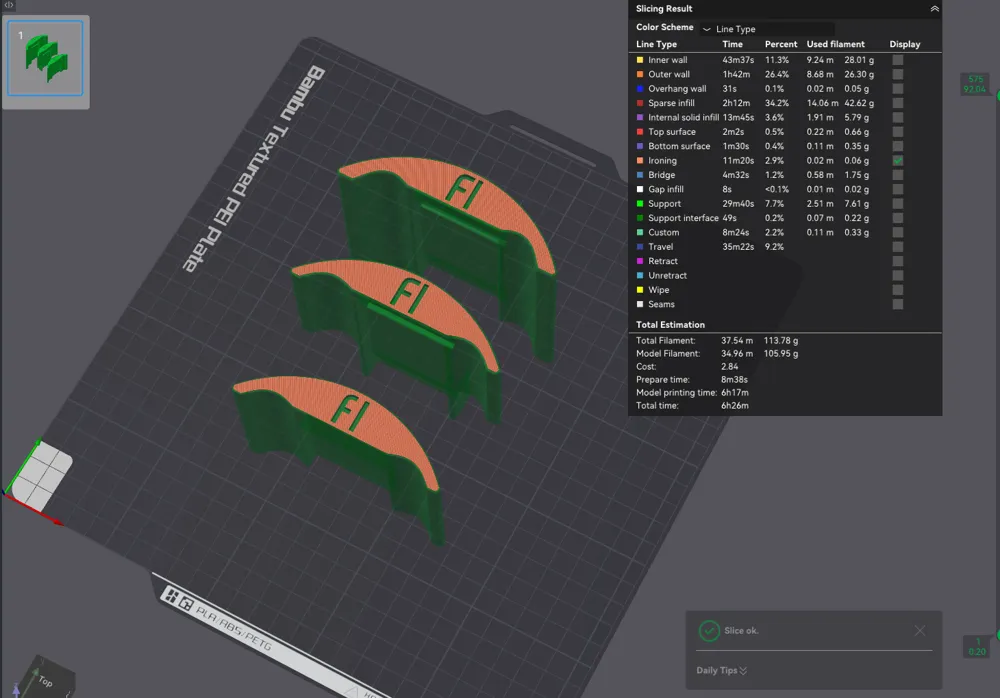Toggle Support interface display checkbox
Screen dimensions: 1000x698
(x=898, y=218)
